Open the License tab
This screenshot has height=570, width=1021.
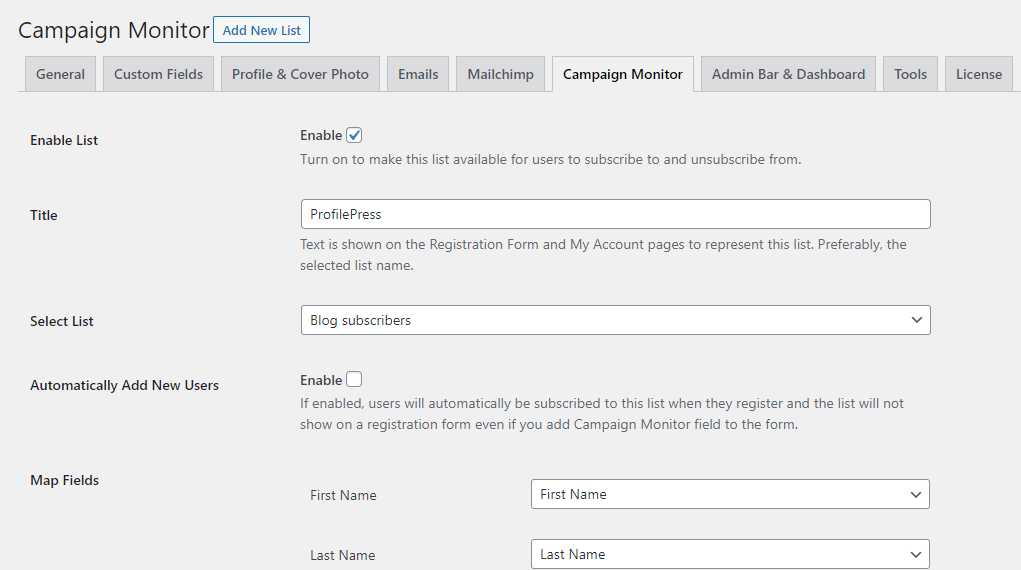pos(979,74)
